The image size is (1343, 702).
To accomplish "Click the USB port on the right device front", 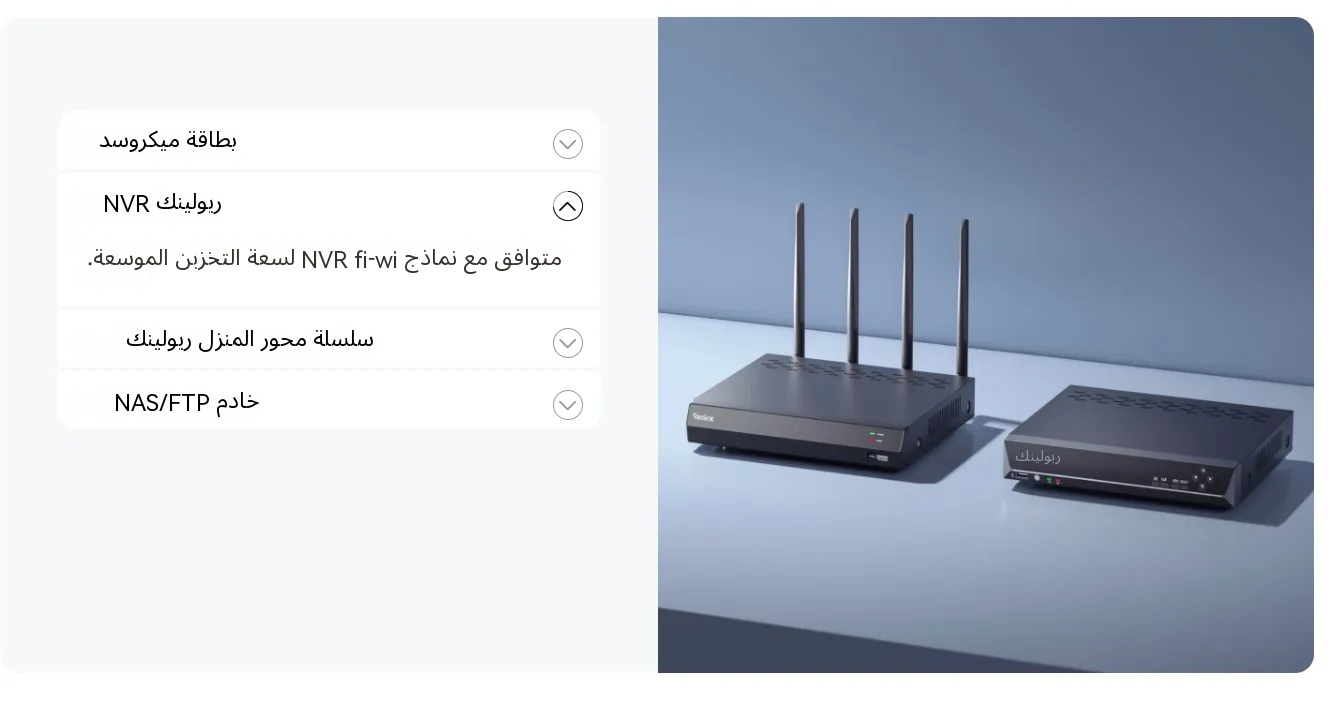I will [x=1022, y=476].
